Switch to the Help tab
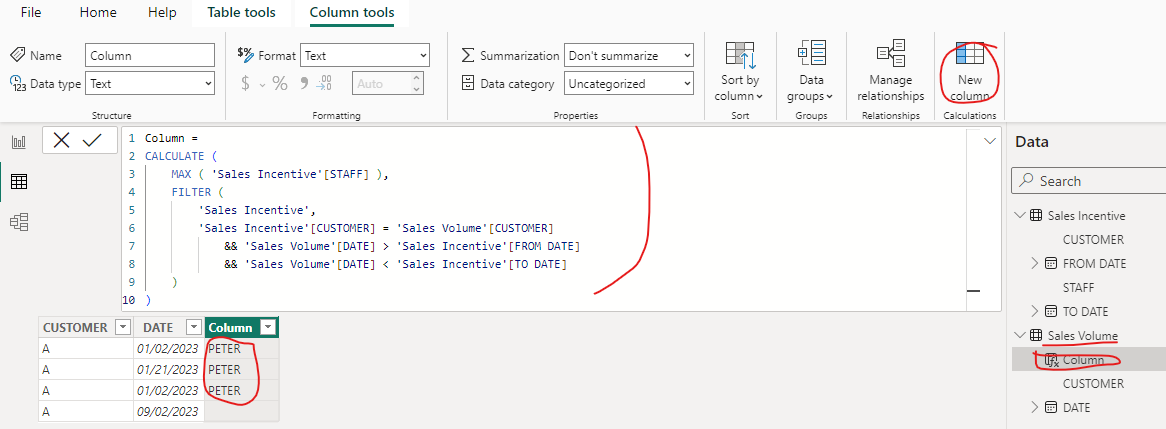The height and width of the screenshot is (429, 1166). 162,13
